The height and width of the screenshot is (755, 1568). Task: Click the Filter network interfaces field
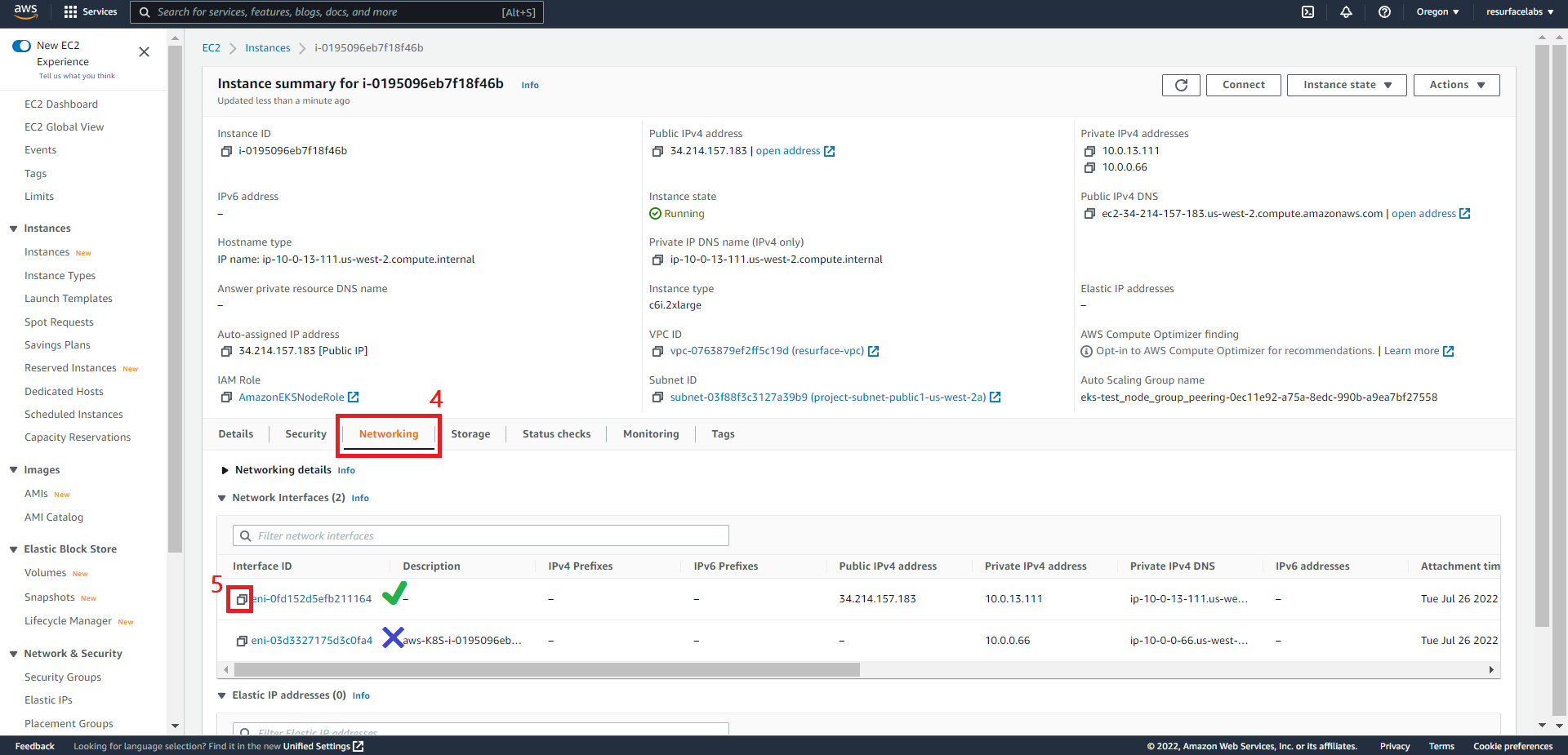point(481,536)
